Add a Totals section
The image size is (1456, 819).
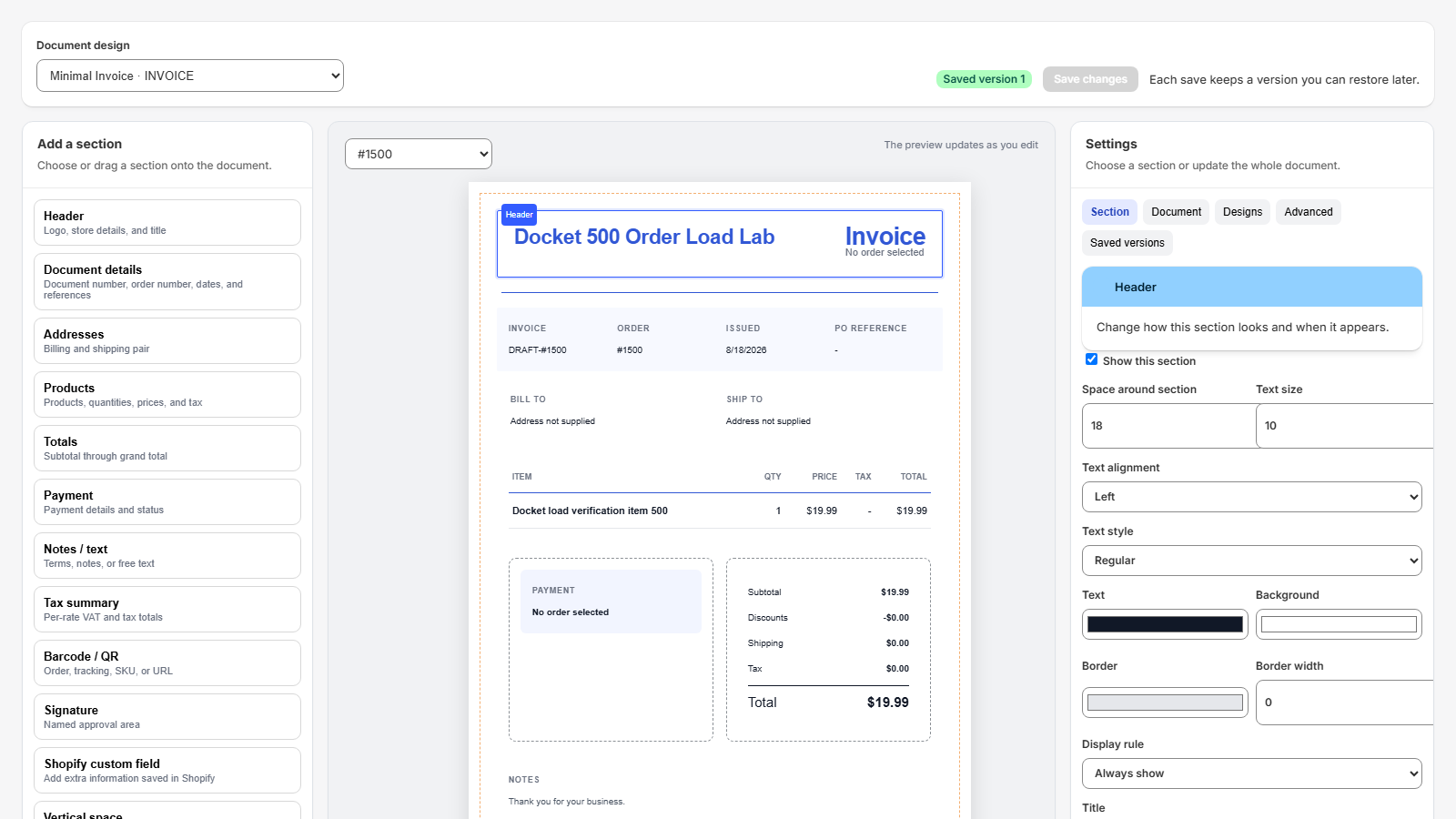point(167,448)
